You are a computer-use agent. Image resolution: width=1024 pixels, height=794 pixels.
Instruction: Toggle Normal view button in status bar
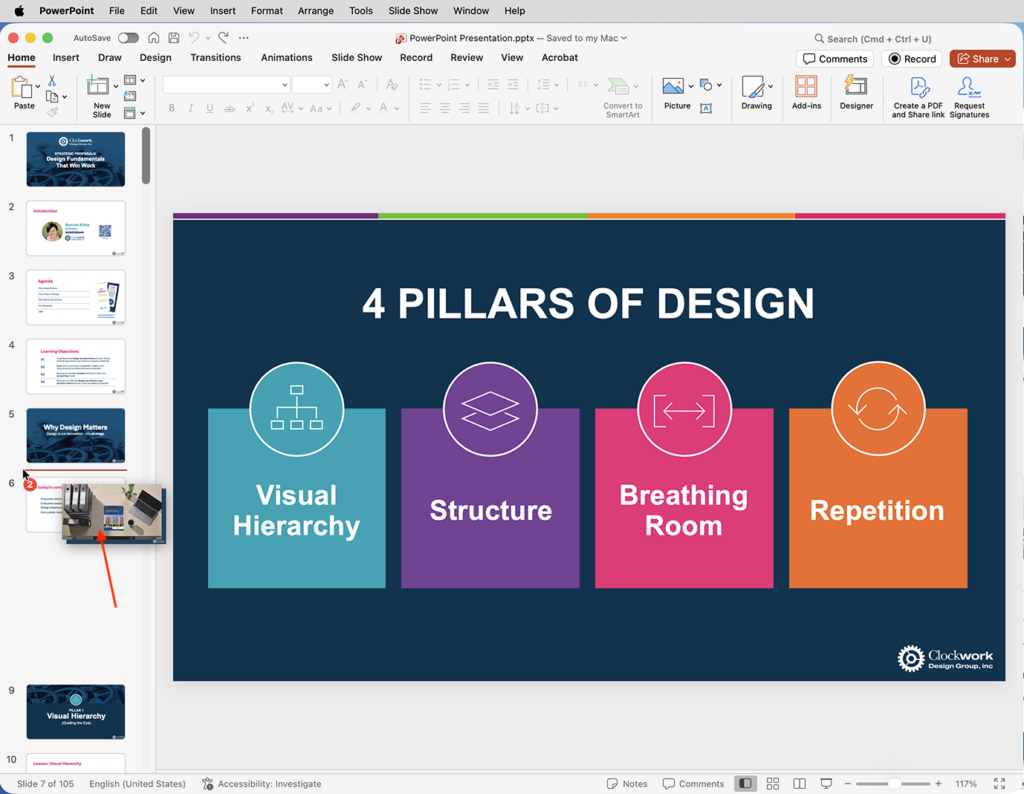point(745,784)
